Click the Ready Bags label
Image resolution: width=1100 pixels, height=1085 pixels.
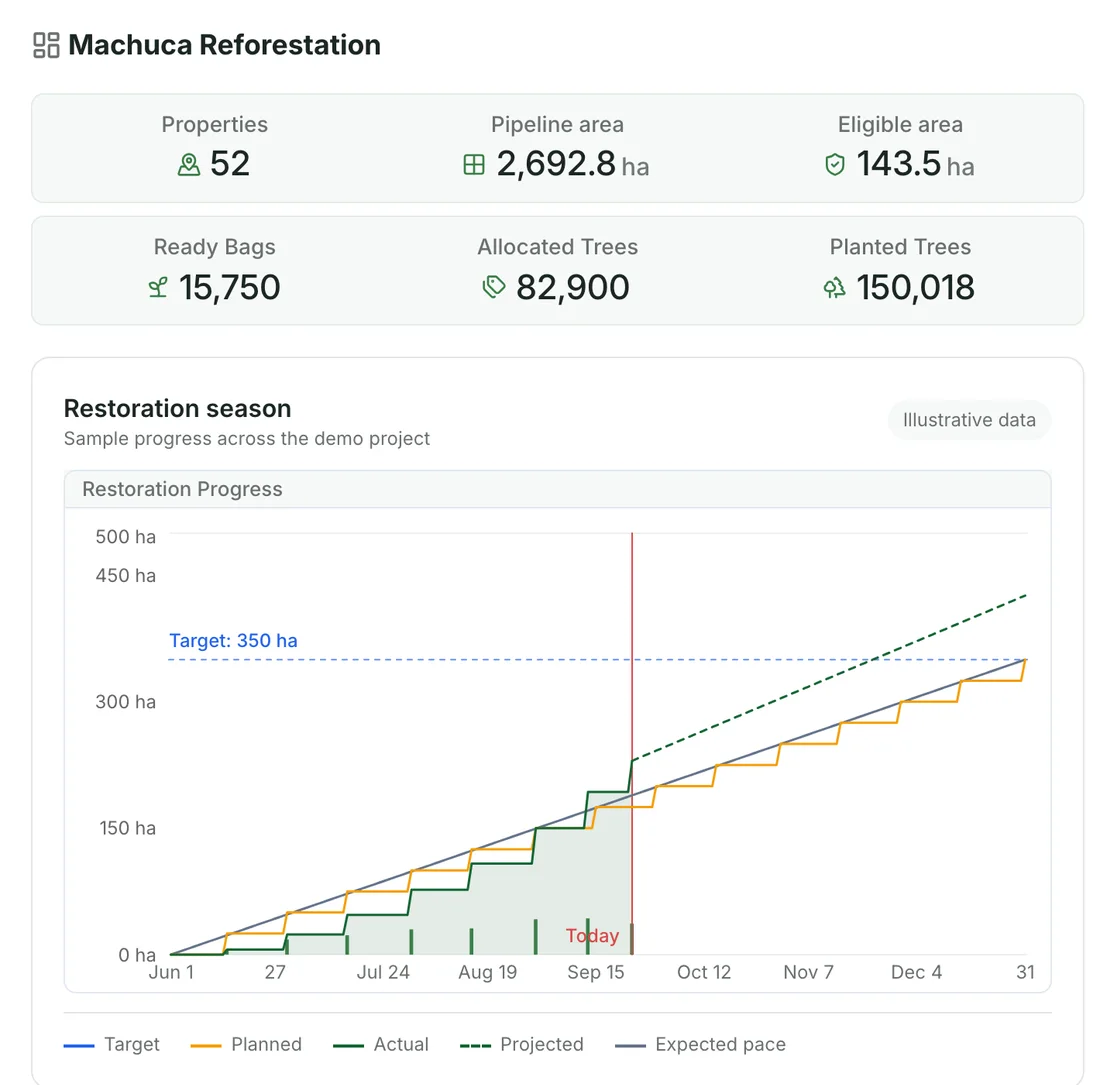pyautogui.click(x=215, y=247)
